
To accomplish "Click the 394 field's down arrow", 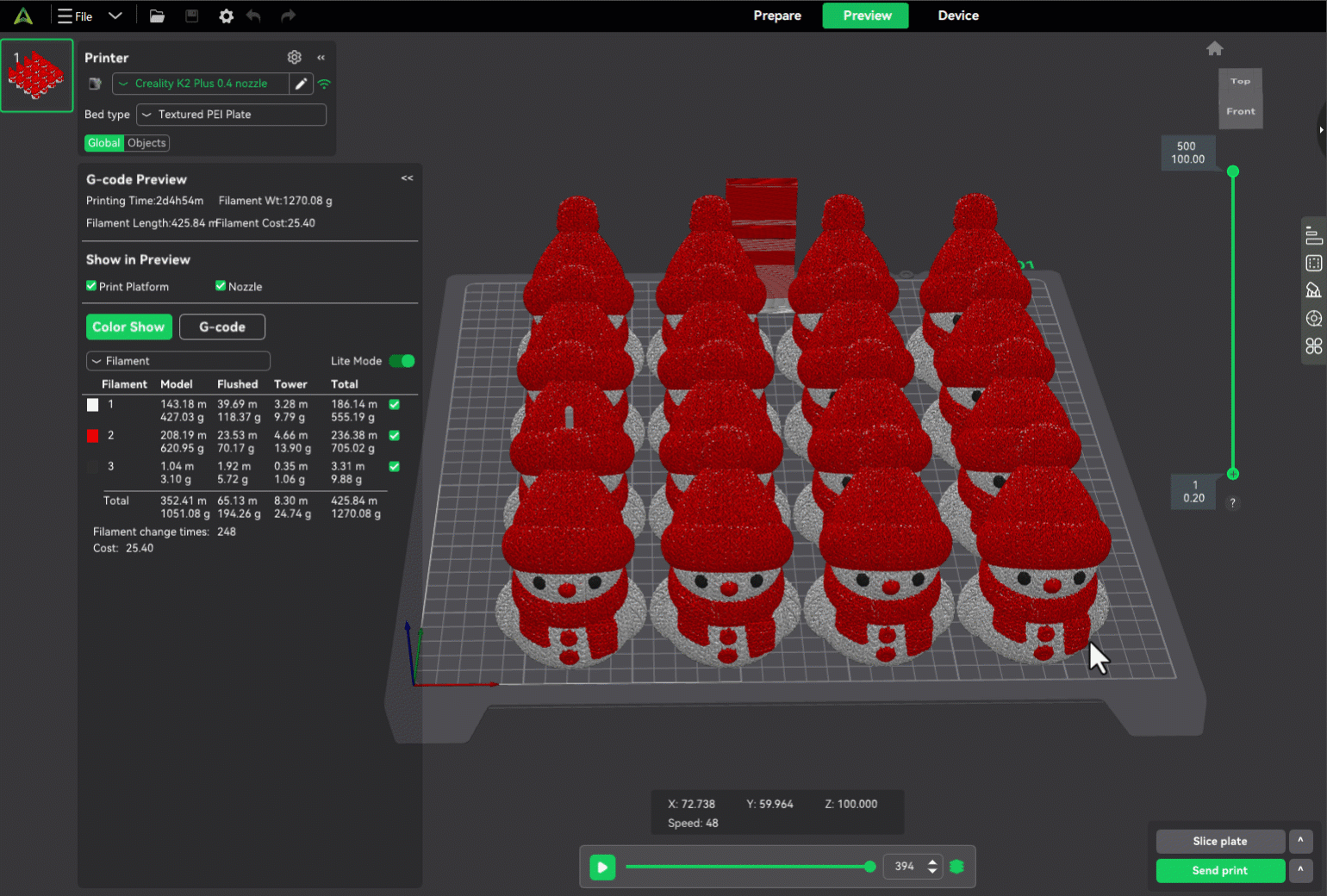I will [x=932, y=872].
